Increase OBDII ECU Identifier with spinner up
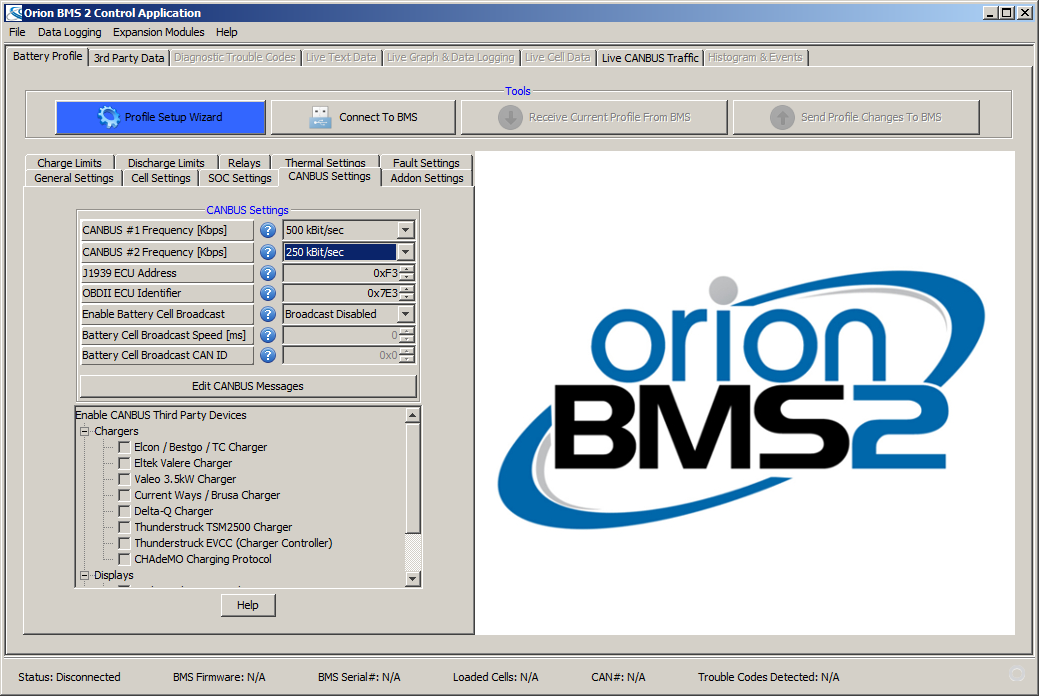The width and height of the screenshot is (1039, 696). (407, 289)
